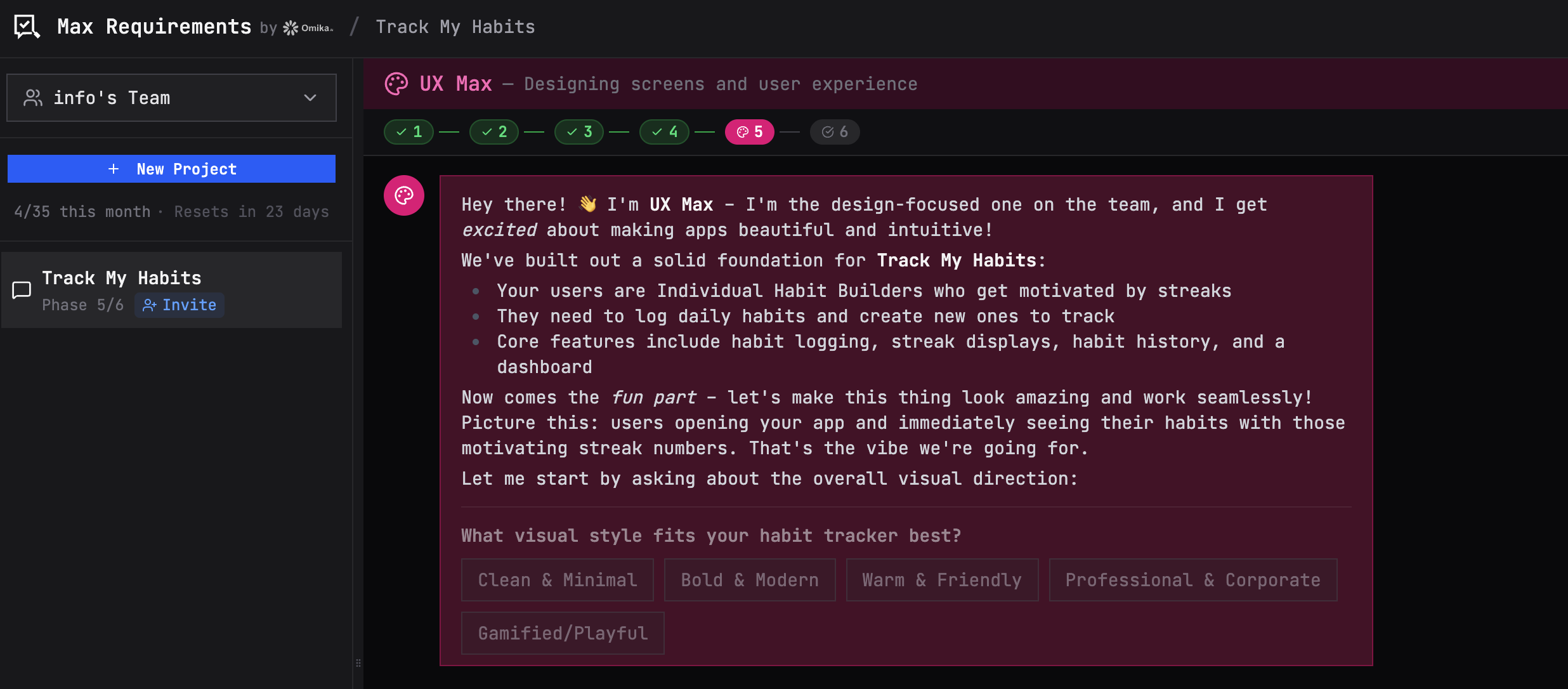The height and width of the screenshot is (689, 1568).
Task: Click the Omika brand logo
Action: tap(308, 28)
